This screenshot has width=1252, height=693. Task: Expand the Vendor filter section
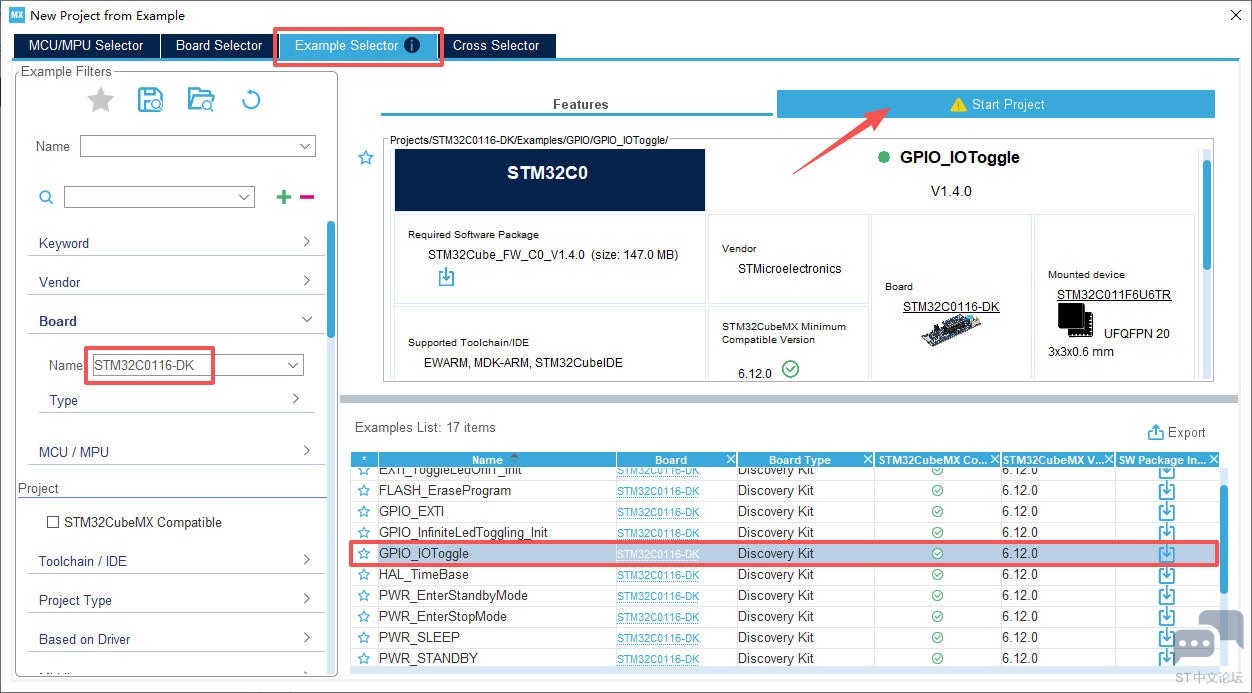(175, 282)
